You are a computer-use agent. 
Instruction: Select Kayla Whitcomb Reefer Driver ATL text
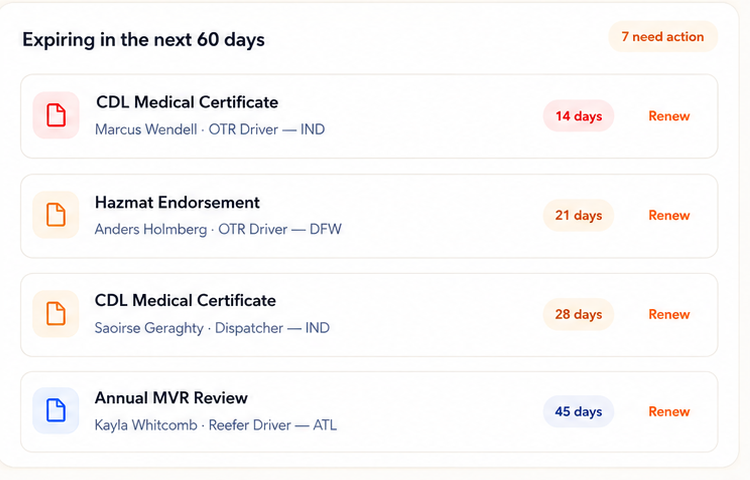(x=215, y=425)
